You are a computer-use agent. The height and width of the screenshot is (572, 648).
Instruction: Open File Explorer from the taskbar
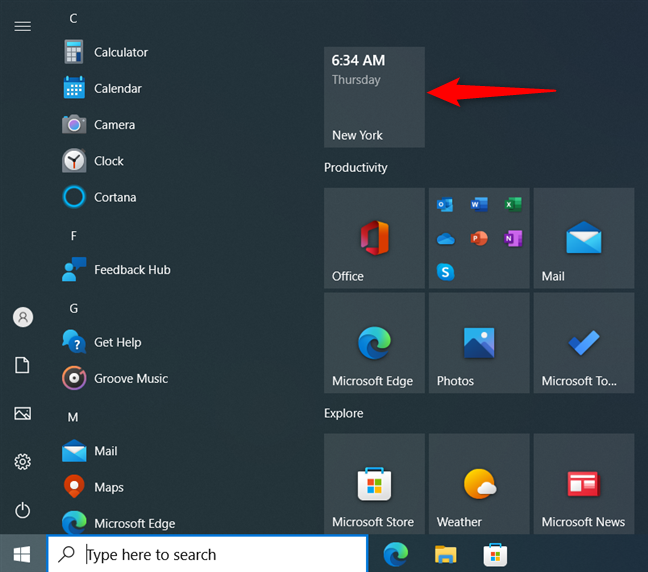[446, 554]
